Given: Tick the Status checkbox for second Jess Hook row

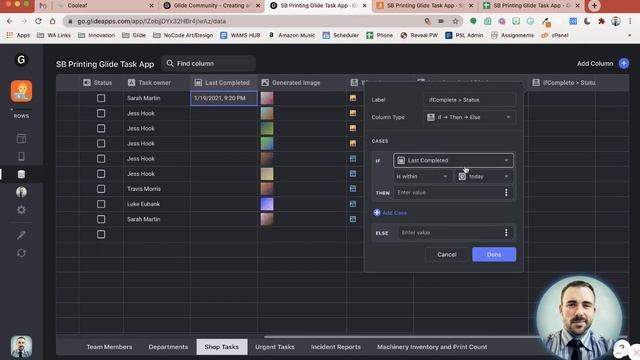Looking at the screenshot, I should pyautogui.click(x=101, y=129).
